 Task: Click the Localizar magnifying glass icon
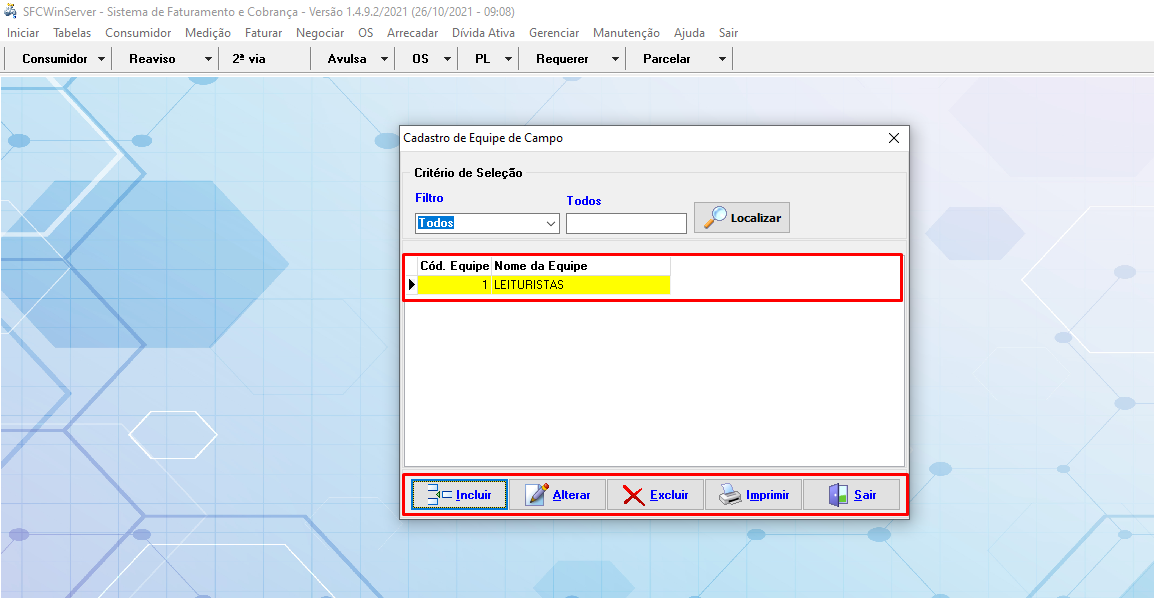(715, 218)
